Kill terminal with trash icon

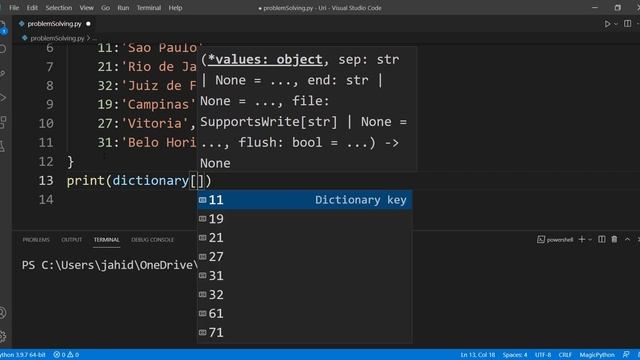pyautogui.click(x=614, y=239)
